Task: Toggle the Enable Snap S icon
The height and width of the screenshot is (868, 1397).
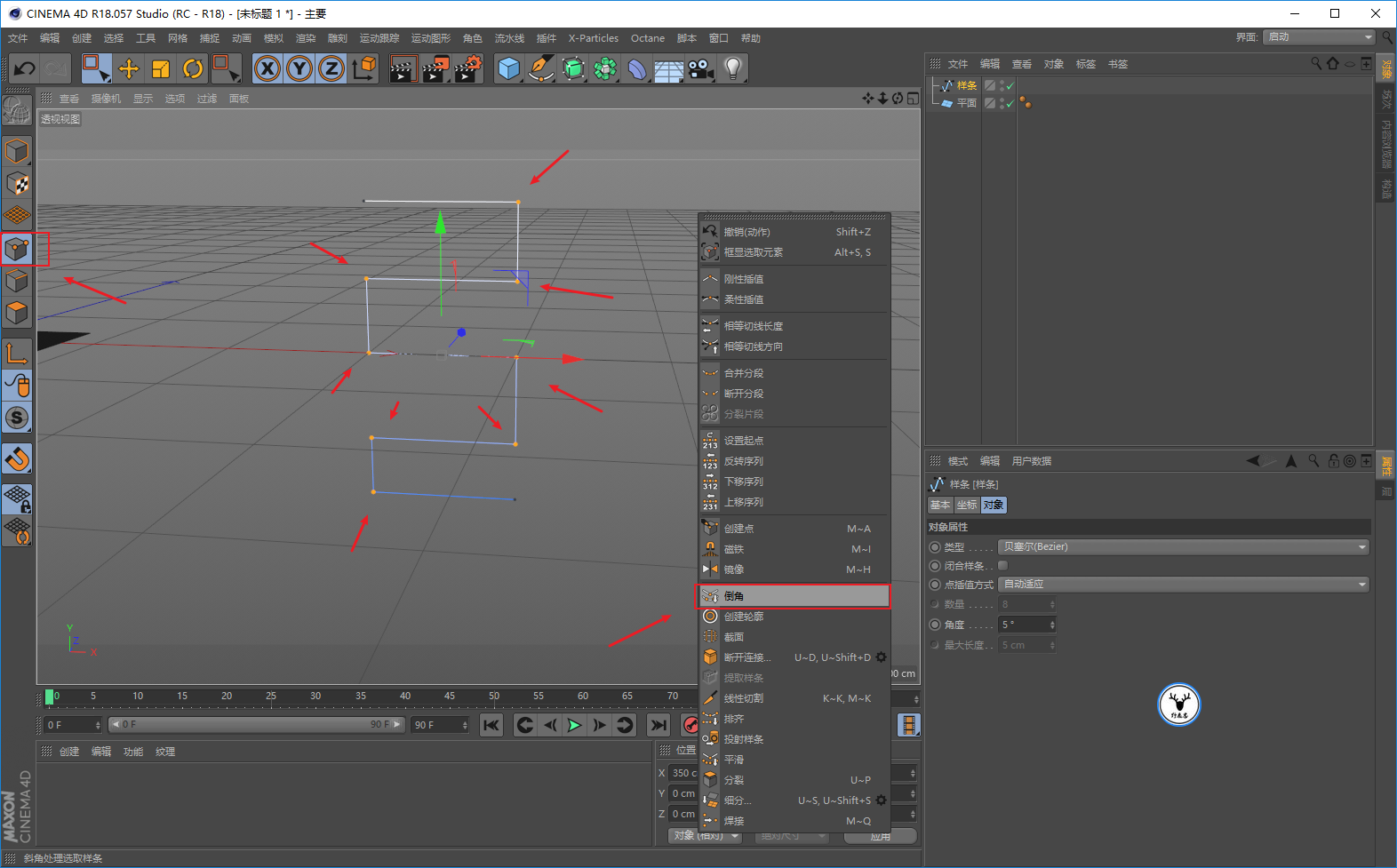Action: tap(17, 418)
